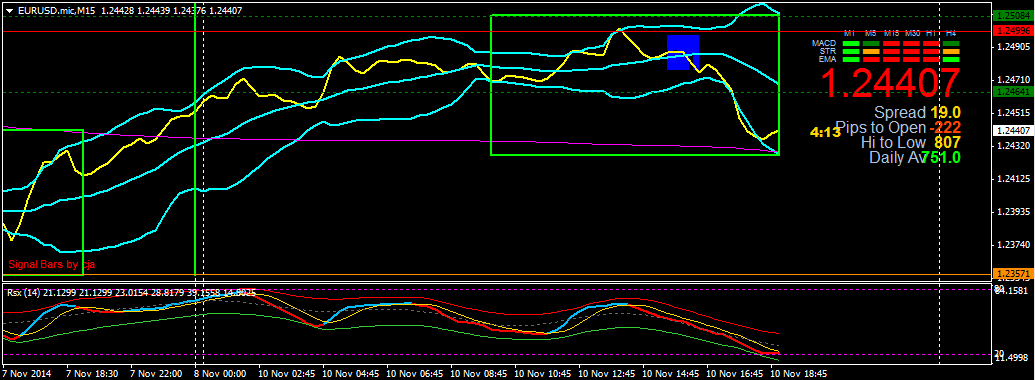Click the EMA signal bar under M15
The image size is (1035, 380).
tap(891, 59)
